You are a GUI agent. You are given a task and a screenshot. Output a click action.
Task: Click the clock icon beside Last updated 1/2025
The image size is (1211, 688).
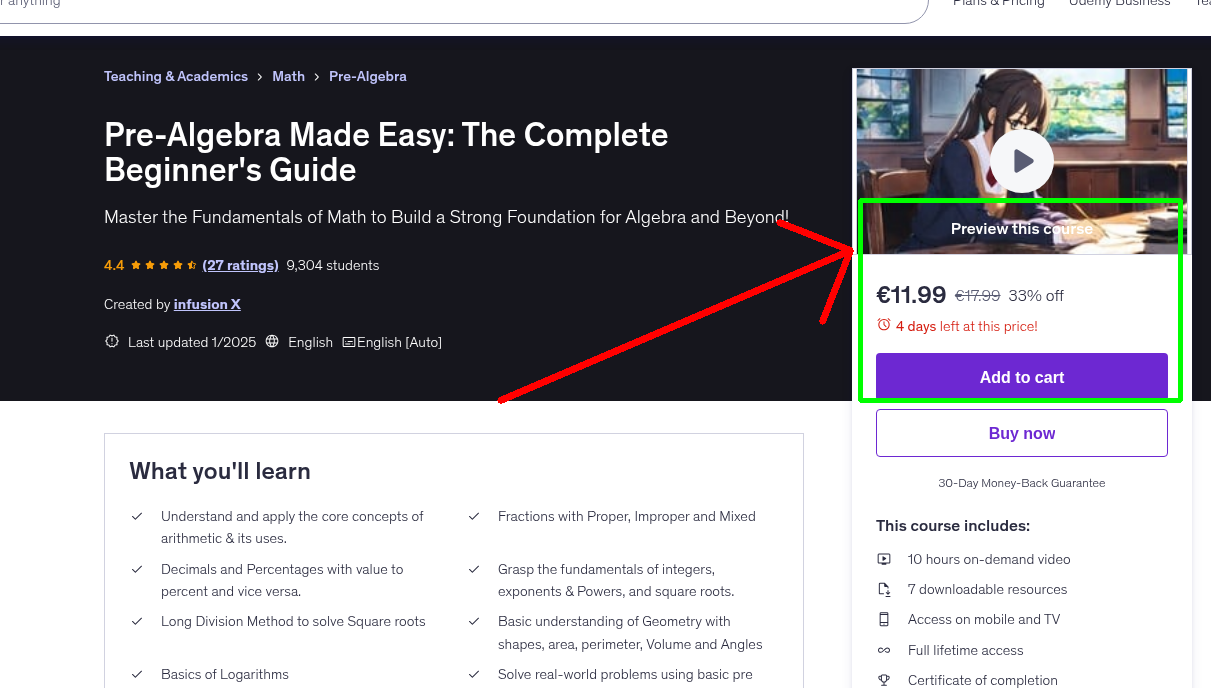tap(111, 341)
